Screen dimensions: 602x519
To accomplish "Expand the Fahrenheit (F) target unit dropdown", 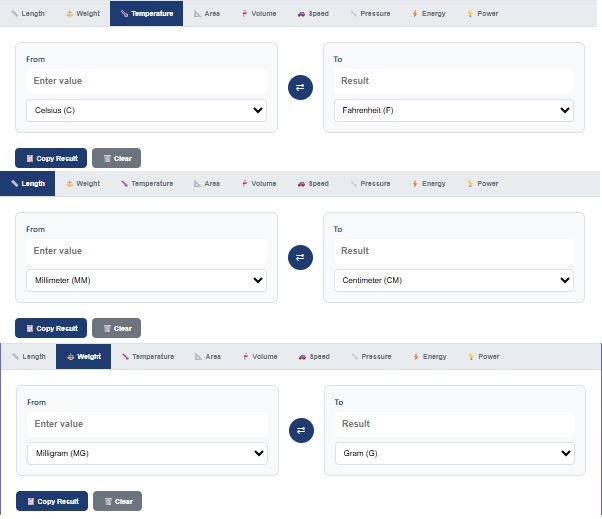I will tap(453, 110).
